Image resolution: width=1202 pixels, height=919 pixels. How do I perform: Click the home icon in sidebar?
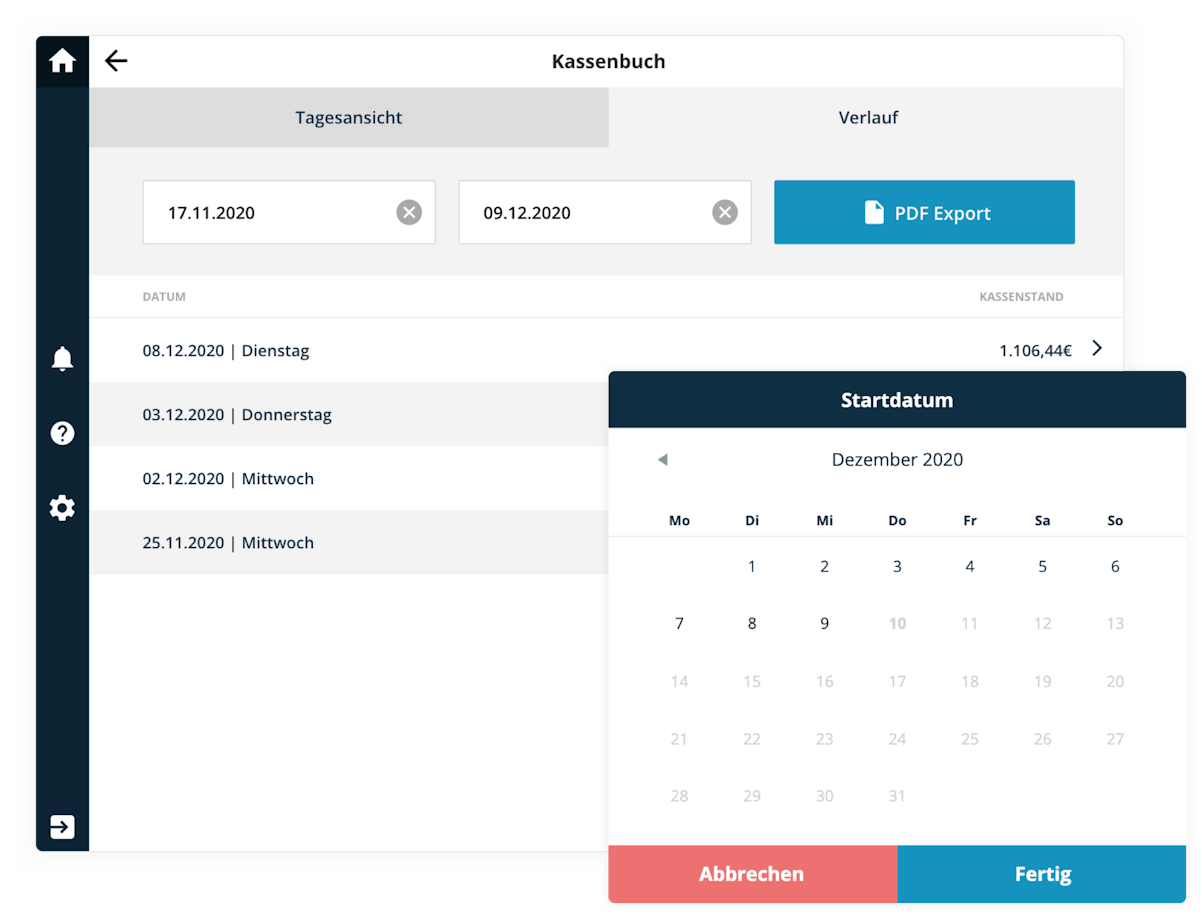pos(62,61)
